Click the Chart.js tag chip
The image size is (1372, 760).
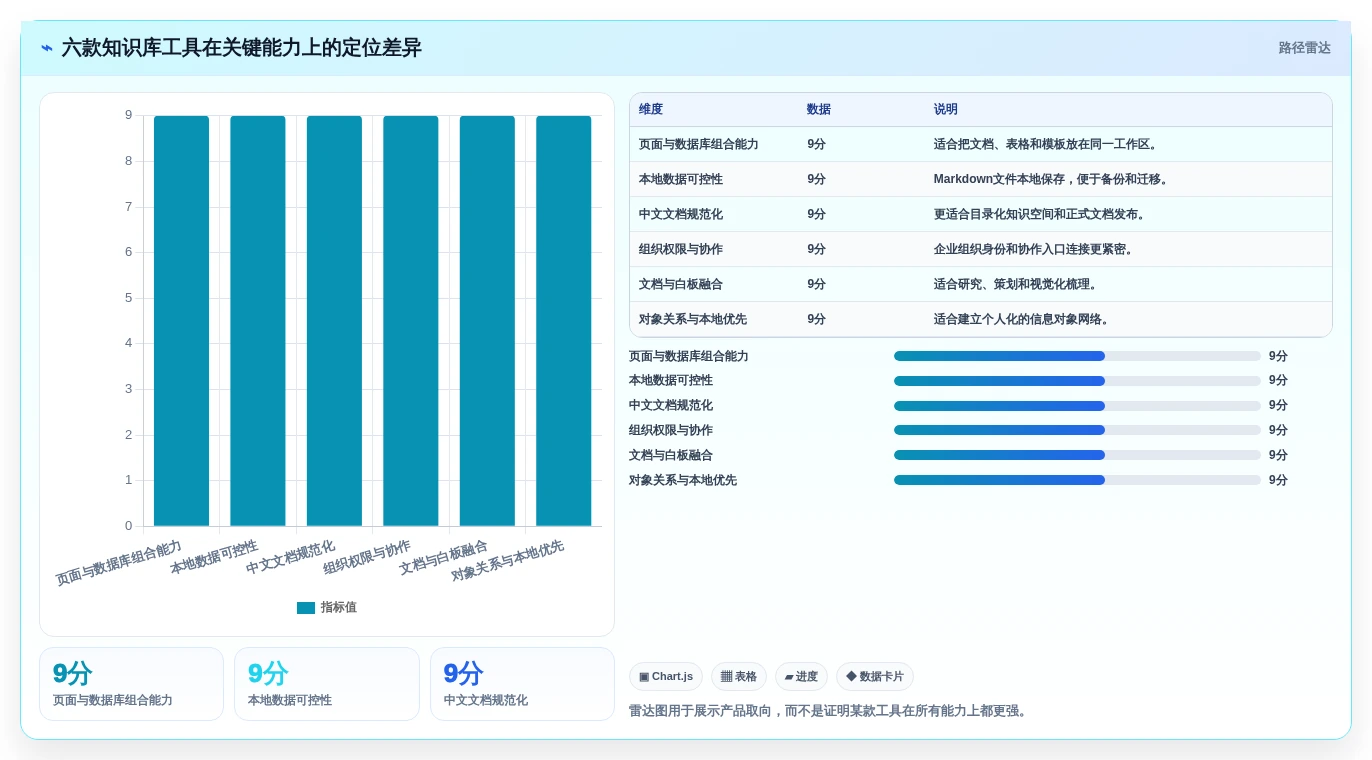point(666,677)
